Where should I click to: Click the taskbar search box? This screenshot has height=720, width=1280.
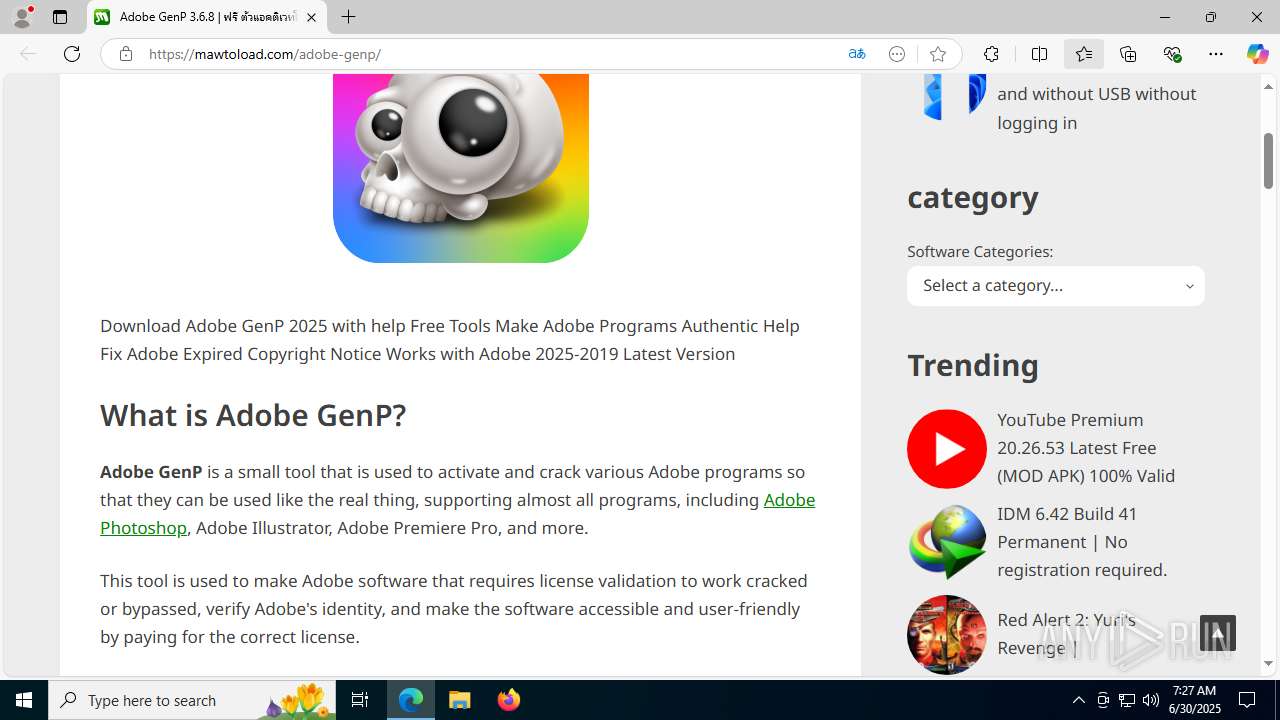[x=192, y=700]
